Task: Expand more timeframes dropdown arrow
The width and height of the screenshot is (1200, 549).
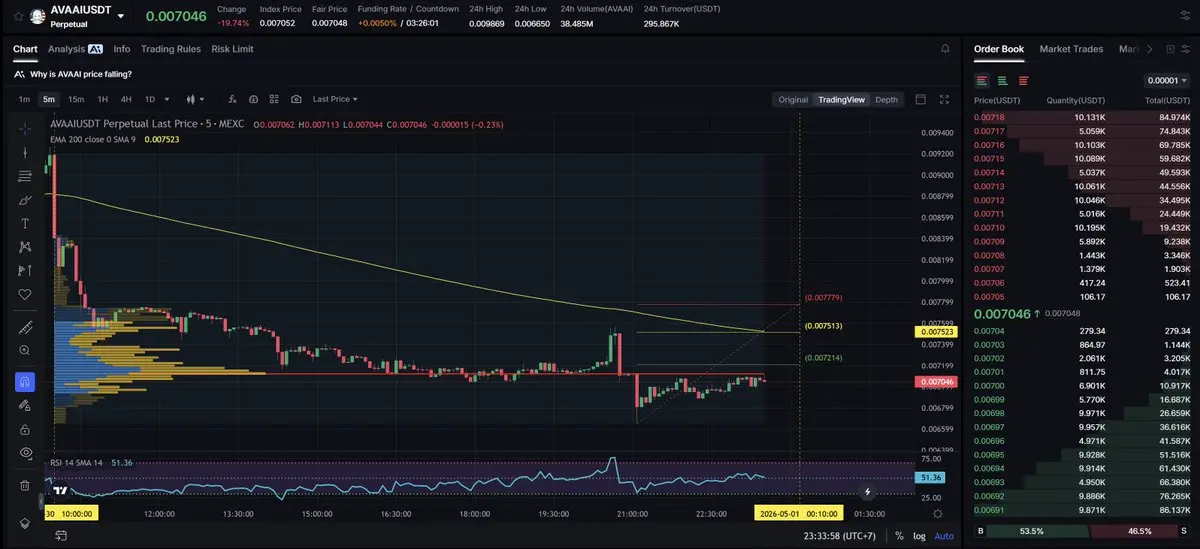Action: coord(167,99)
